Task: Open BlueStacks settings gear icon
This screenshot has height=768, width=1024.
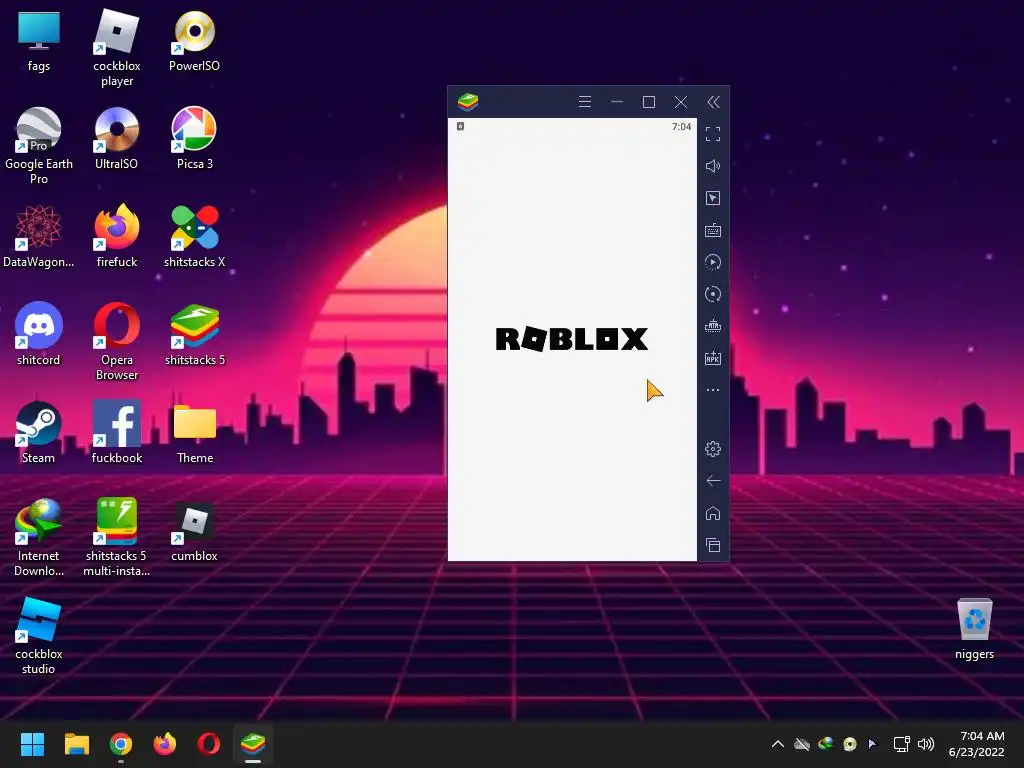Action: pos(713,449)
